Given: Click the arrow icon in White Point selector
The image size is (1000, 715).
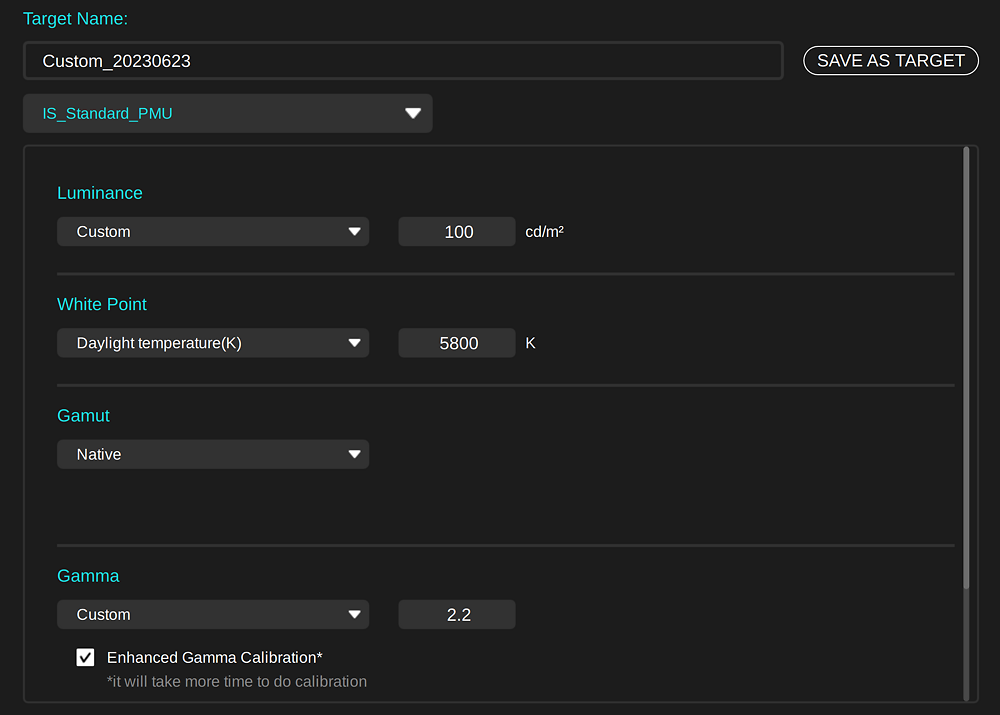Looking at the screenshot, I should pos(354,343).
